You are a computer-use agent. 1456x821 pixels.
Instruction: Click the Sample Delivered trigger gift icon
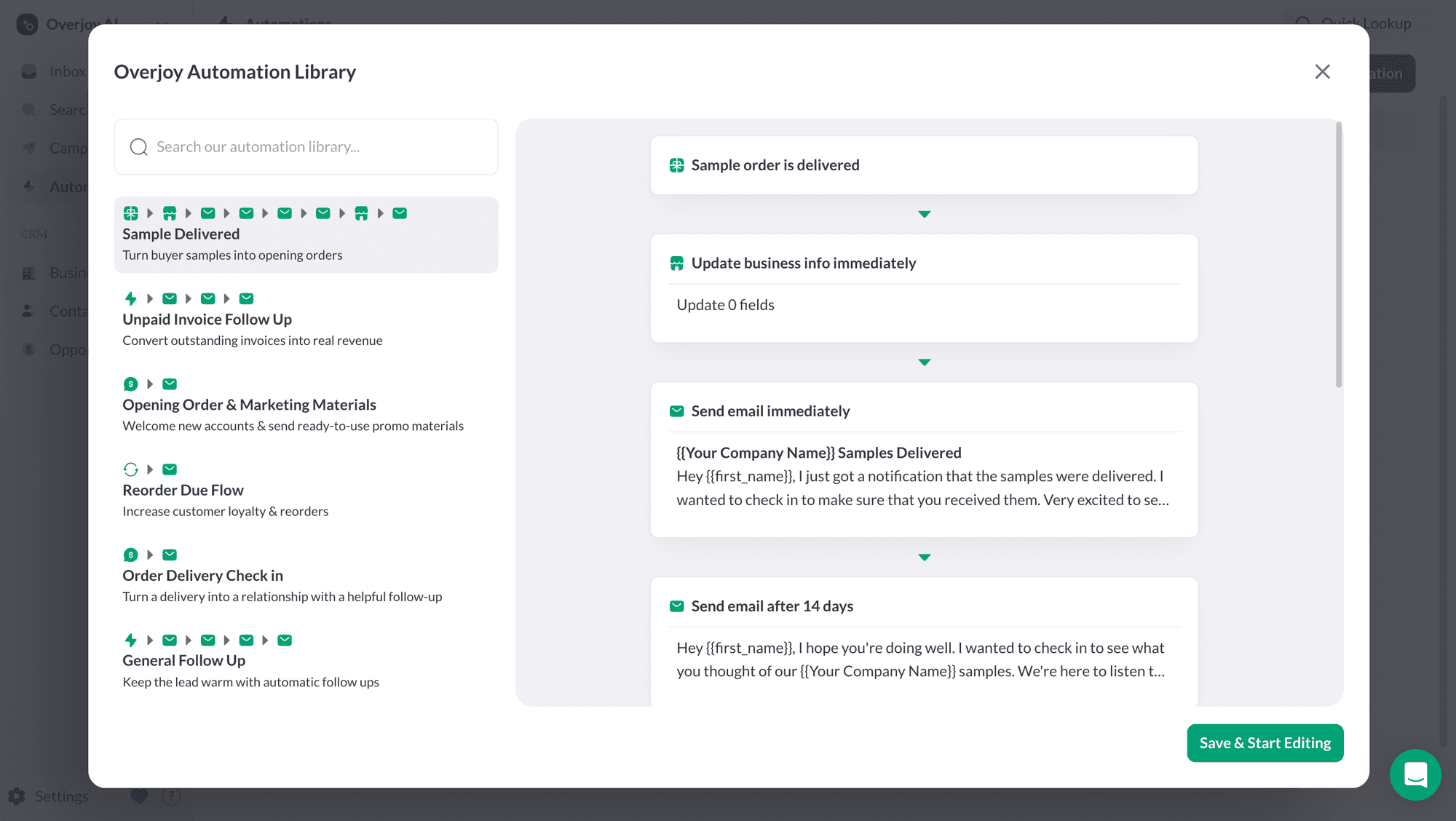coord(131,213)
